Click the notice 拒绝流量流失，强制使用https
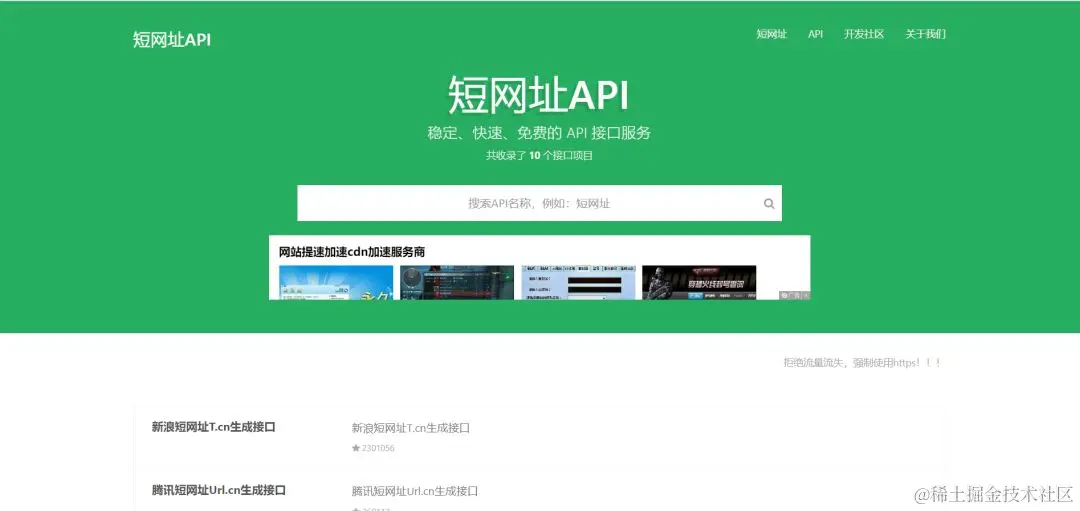The width and height of the screenshot is (1080, 511). [x=862, y=363]
